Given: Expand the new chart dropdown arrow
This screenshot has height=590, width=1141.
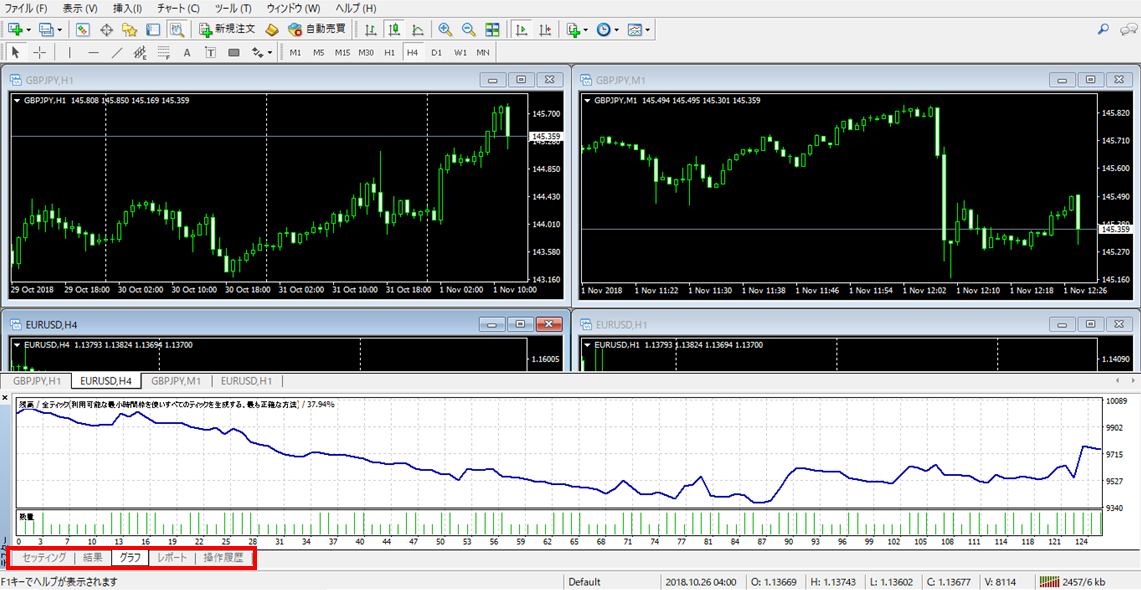Looking at the screenshot, I should (28, 30).
